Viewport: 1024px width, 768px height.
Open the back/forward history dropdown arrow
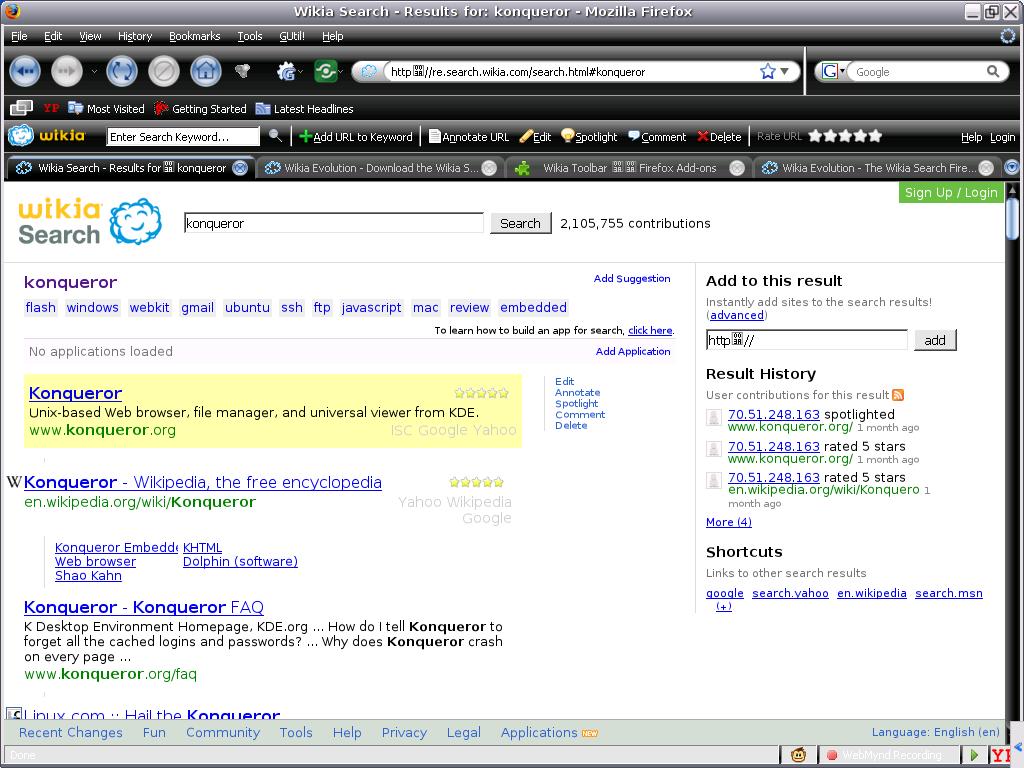[94, 71]
